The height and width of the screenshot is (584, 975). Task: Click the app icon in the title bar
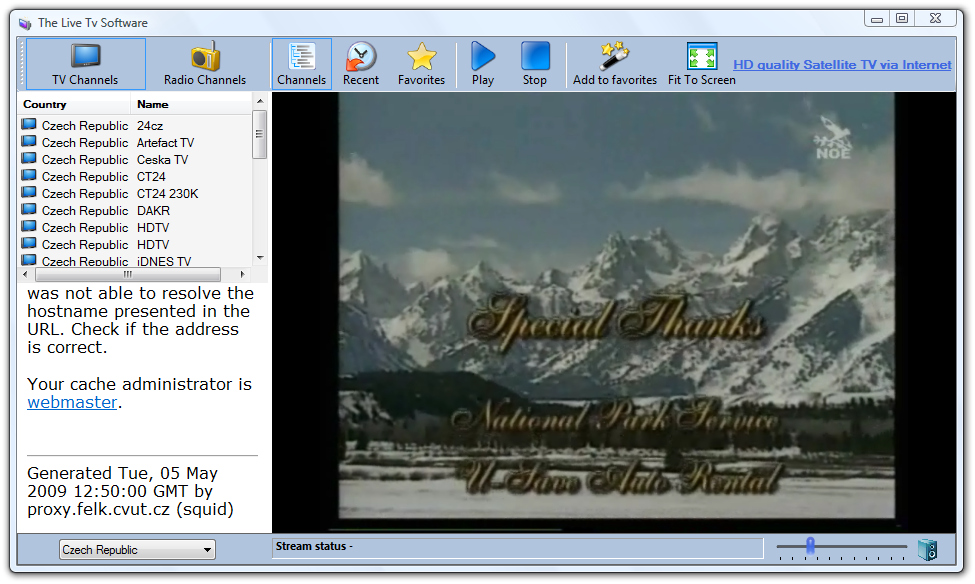click(x=25, y=24)
